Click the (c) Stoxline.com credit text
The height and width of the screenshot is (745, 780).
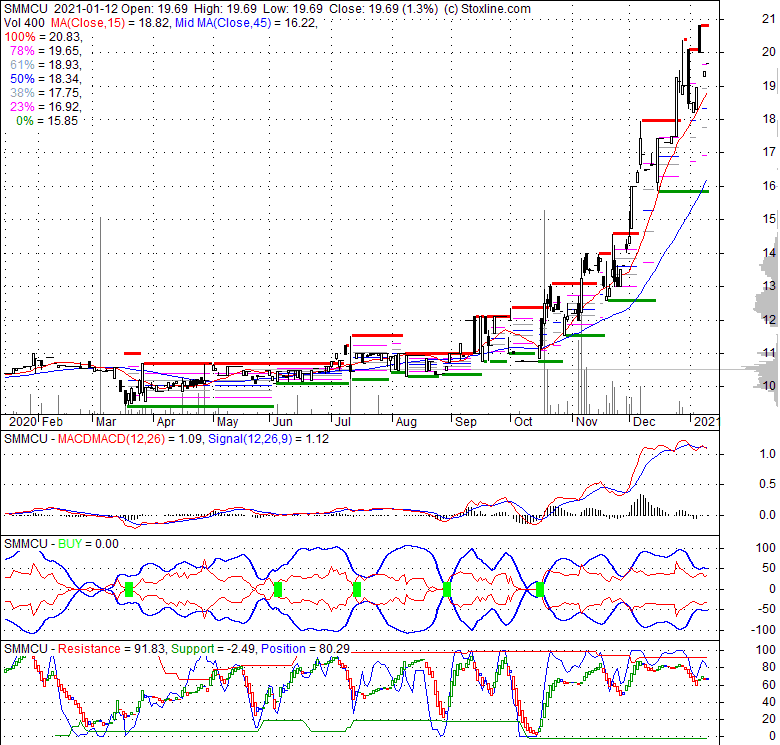[487, 9]
